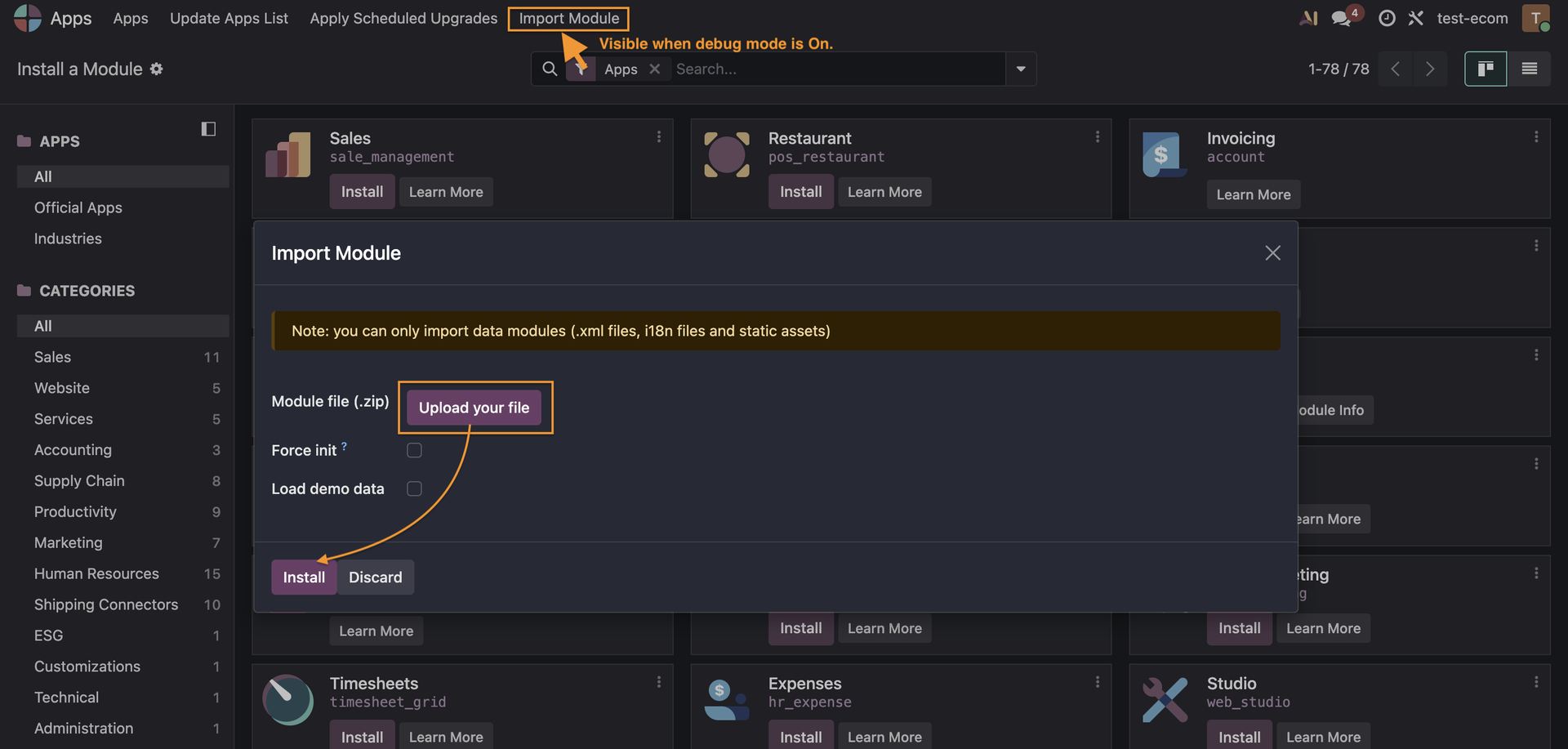Open the debug tools wrench icon

click(1416, 18)
